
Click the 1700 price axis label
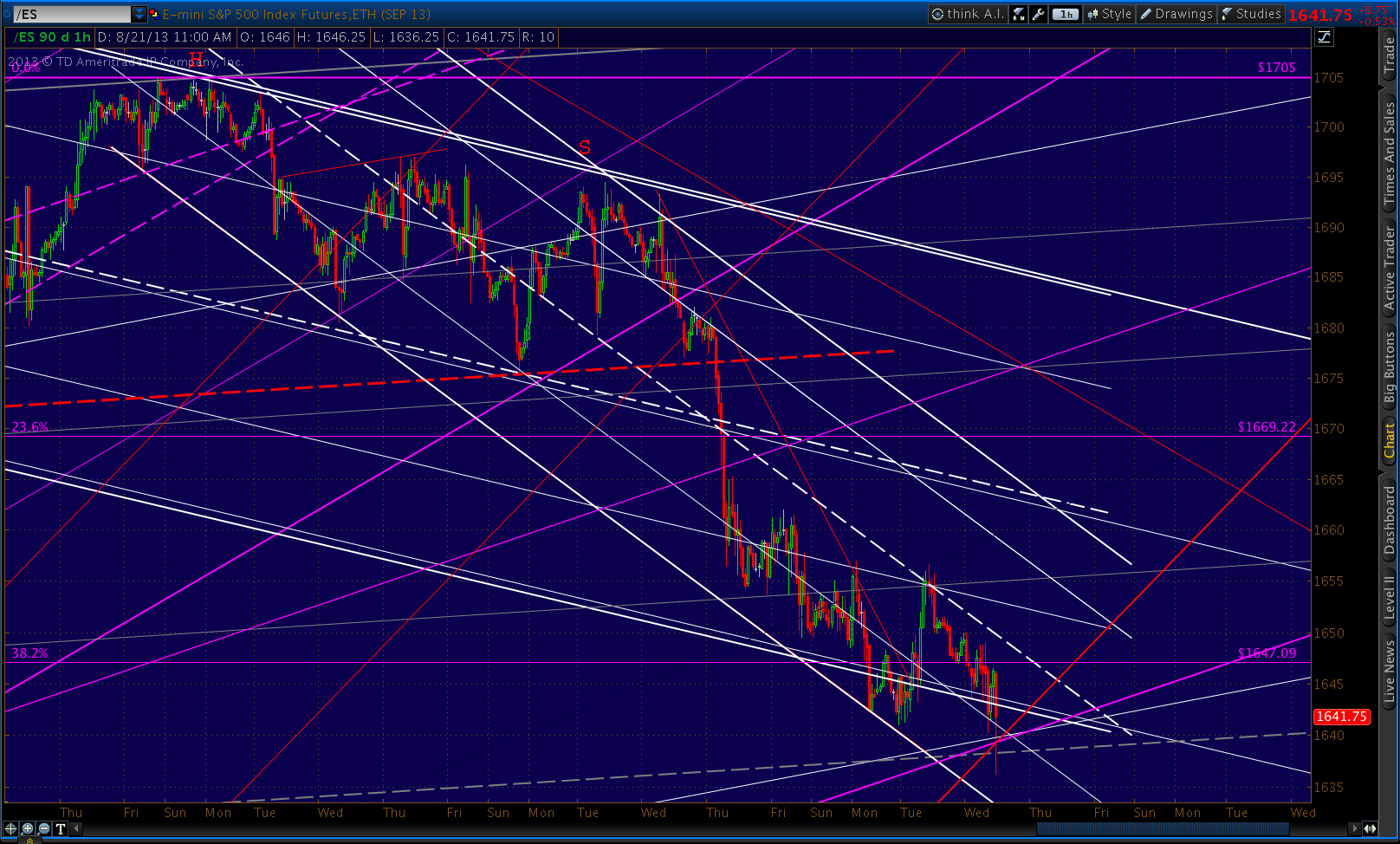(x=1329, y=127)
